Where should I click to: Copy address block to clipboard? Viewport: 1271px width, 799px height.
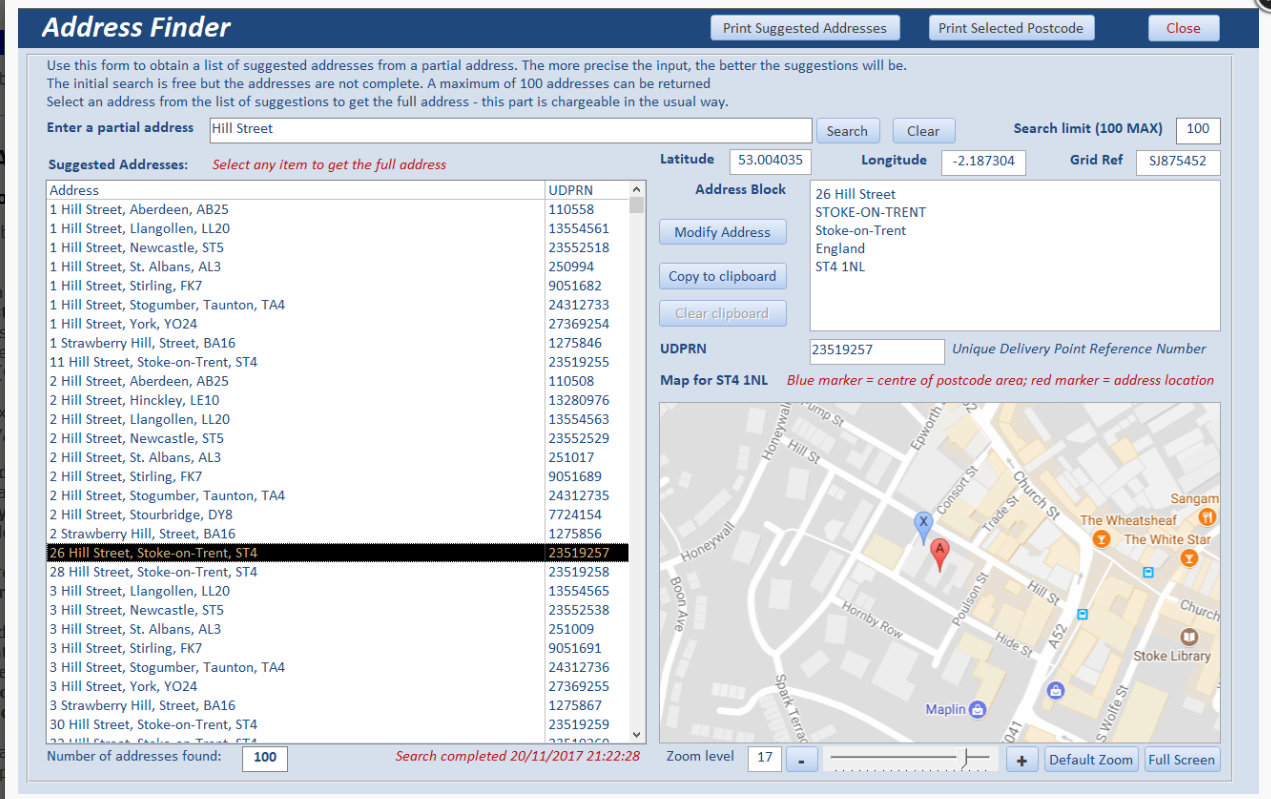pos(722,276)
